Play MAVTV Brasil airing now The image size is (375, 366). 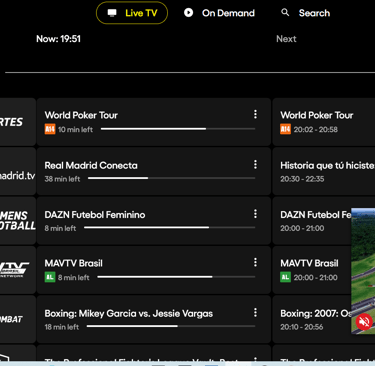pyautogui.click(x=154, y=270)
